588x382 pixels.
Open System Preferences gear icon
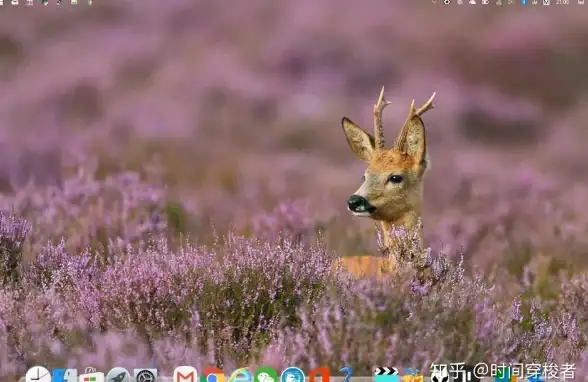click(x=146, y=376)
